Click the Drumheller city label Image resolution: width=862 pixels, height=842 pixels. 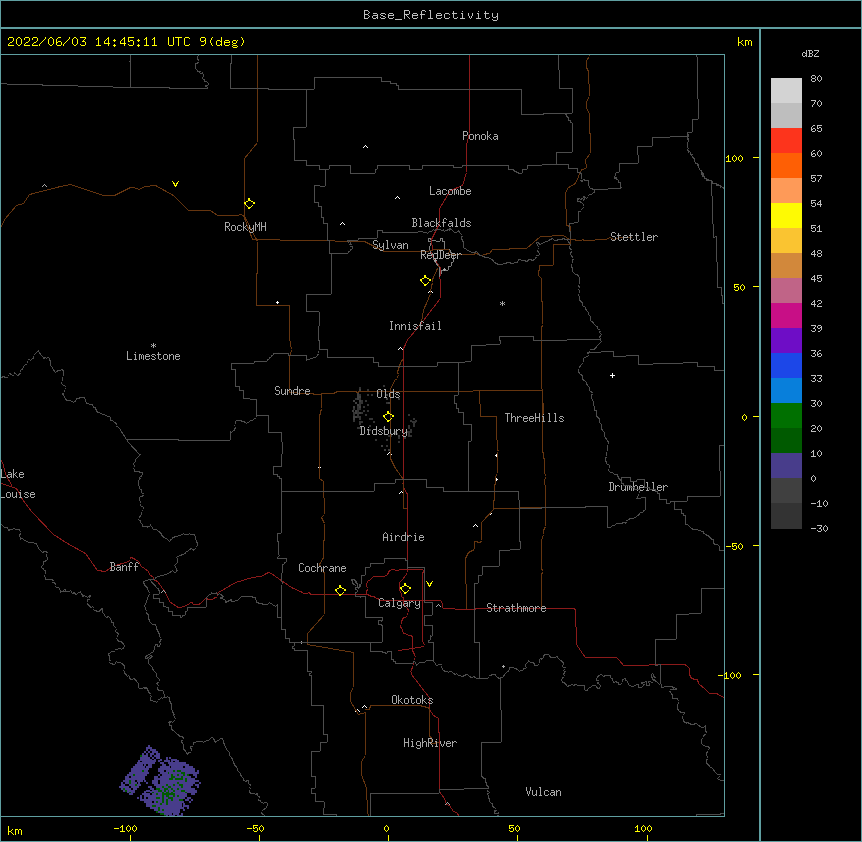click(638, 487)
